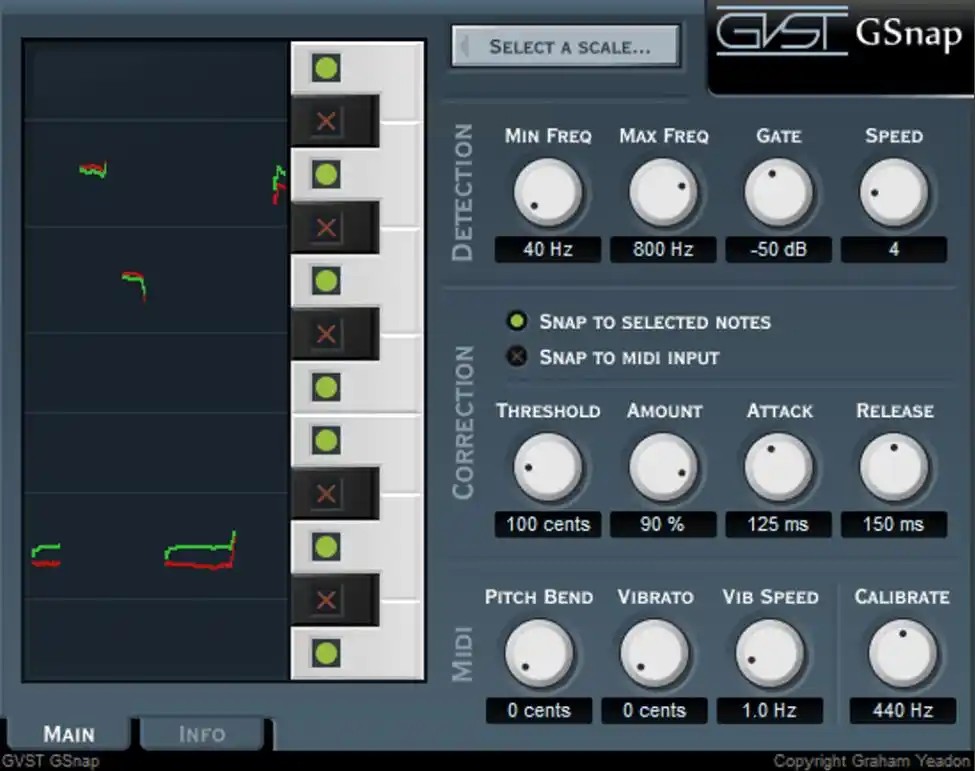Toggle the second white key from top

pos(326,174)
